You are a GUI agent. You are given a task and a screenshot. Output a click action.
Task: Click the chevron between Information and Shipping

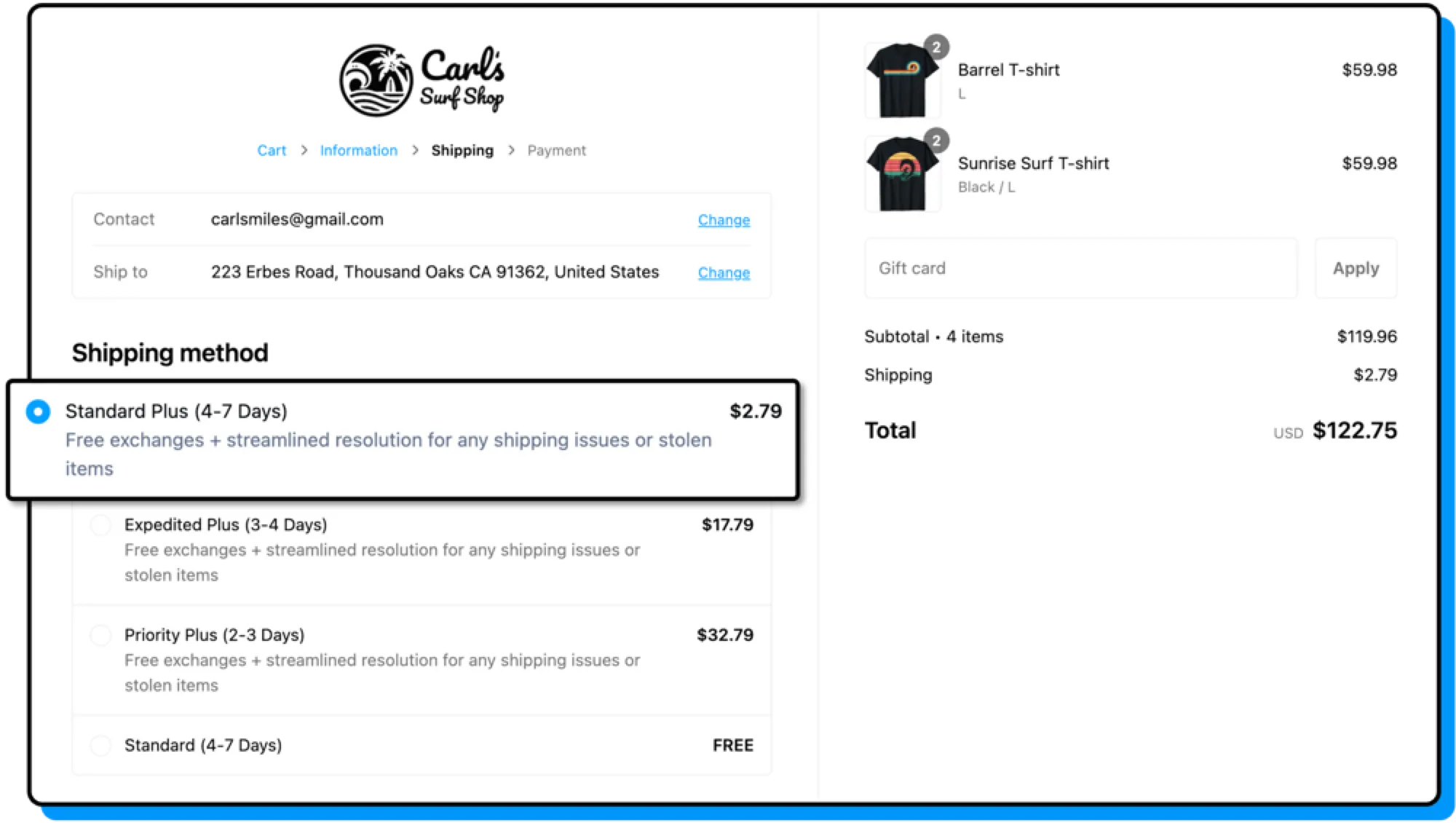coord(415,151)
